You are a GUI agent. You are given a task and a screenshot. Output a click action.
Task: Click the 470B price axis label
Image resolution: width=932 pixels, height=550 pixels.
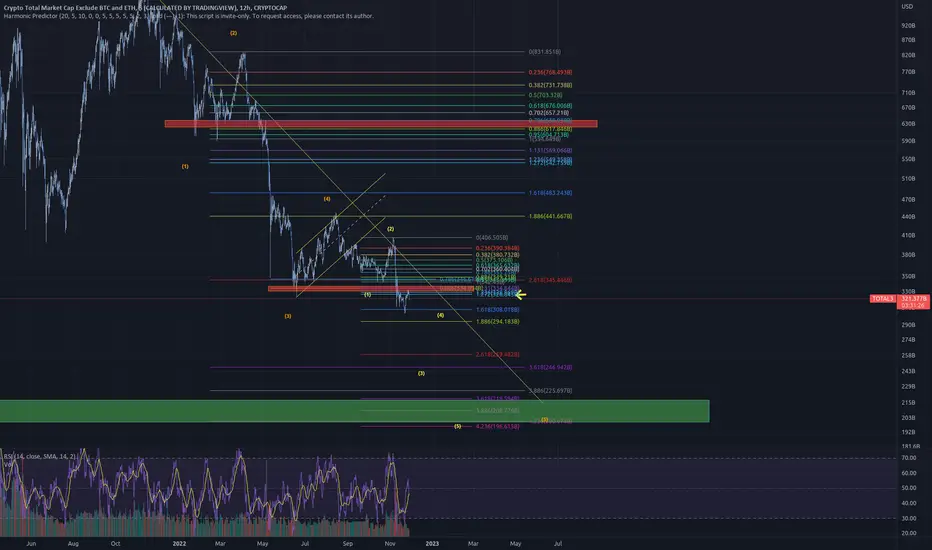908,200
